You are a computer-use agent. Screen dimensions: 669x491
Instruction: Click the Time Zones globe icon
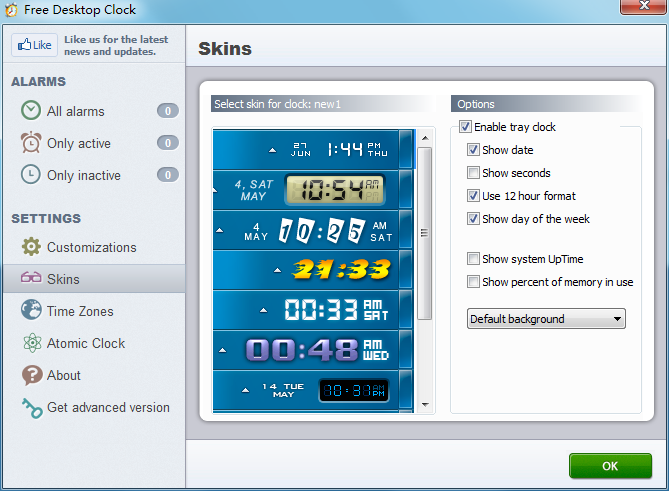tap(31, 311)
